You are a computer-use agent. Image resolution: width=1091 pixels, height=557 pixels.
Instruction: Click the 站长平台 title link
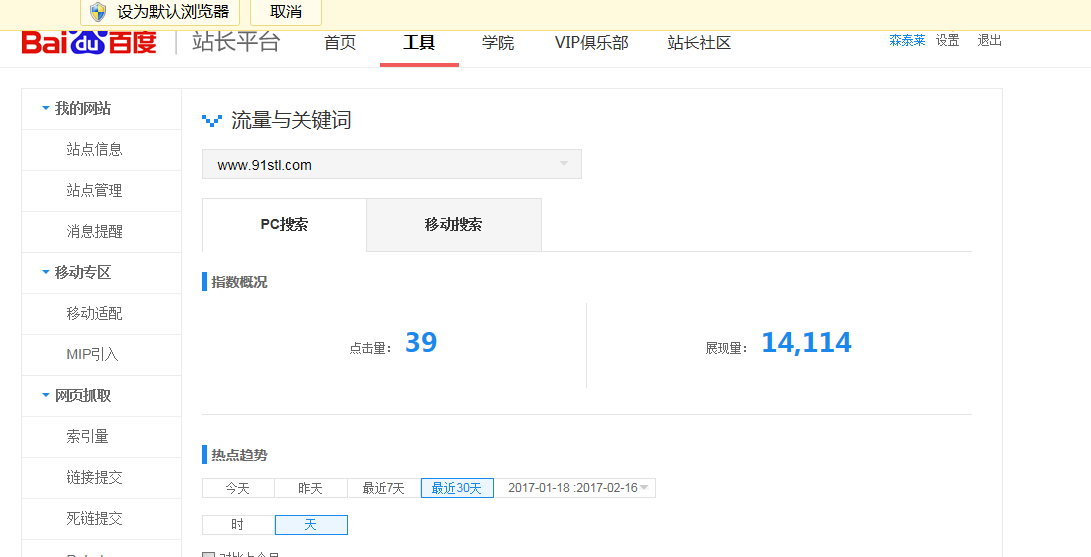236,42
